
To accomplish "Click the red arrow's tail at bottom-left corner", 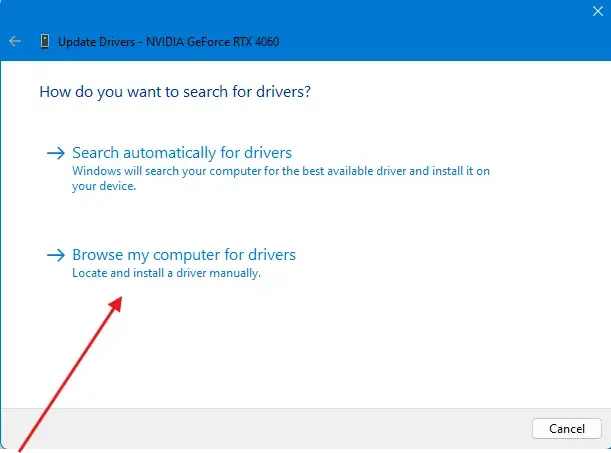I will (x=18, y=446).
